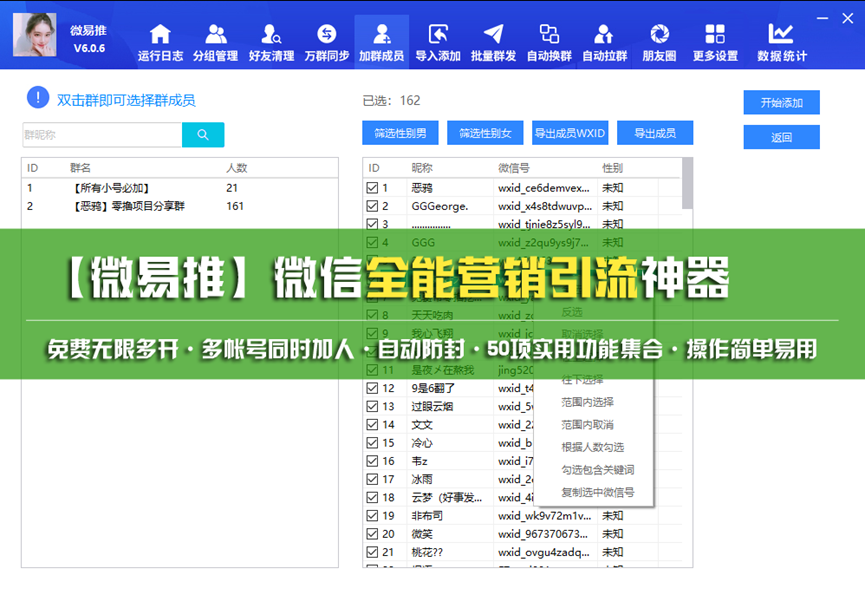
Task: Select group row 【恶鸦】零撸项目分享群
Action: pos(180,206)
